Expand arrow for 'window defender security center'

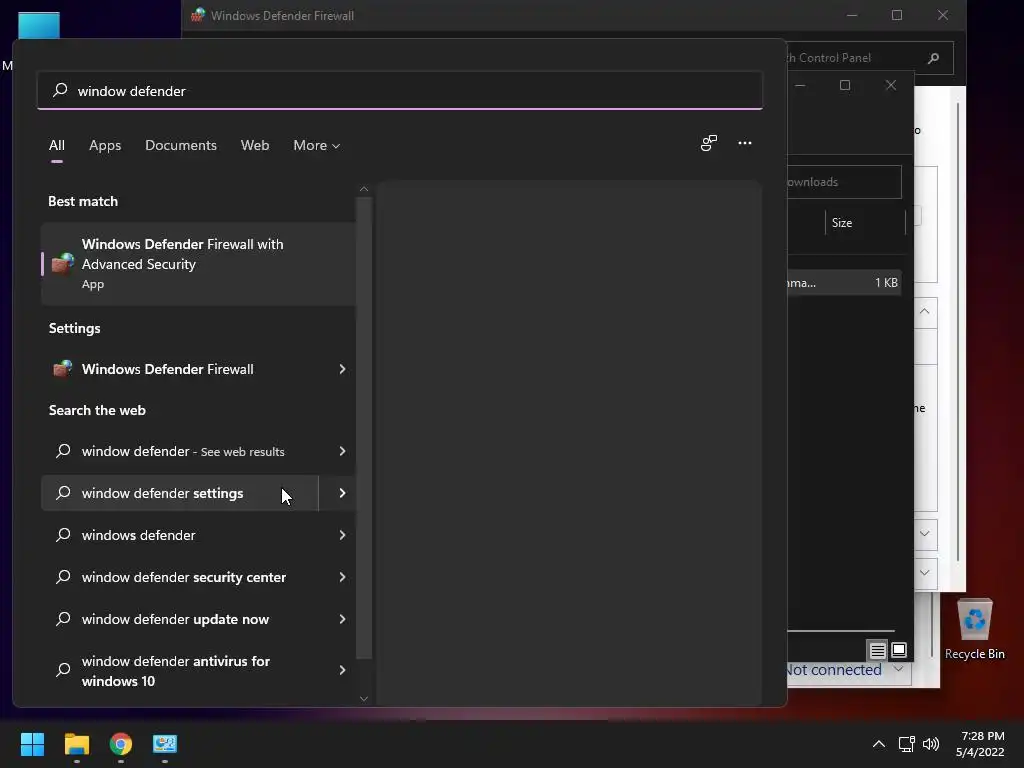[342, 577]
